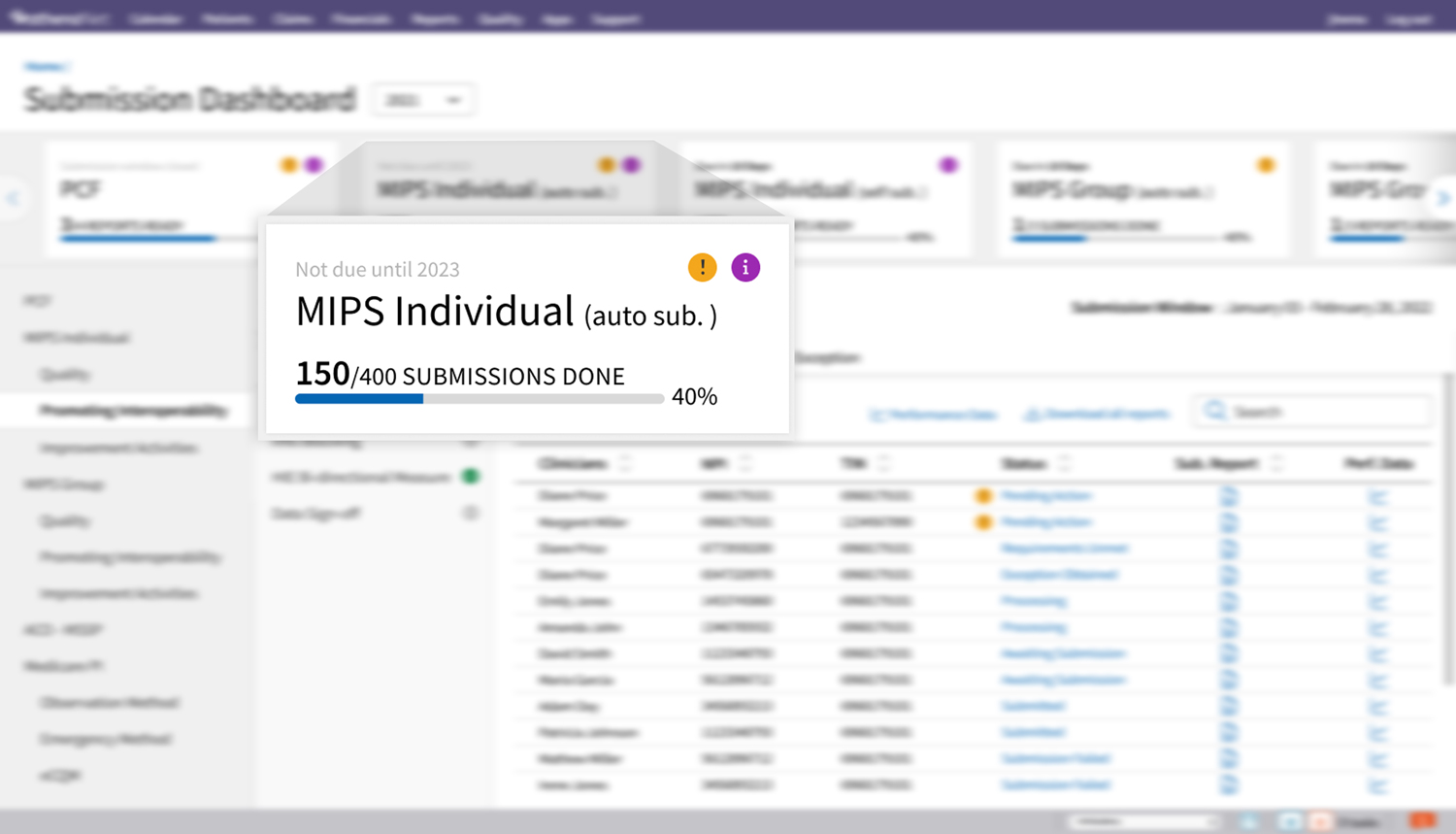Open the Claims menu in top navigation
This screenshot has height=834, width=1456.
[x=293, y=18]
